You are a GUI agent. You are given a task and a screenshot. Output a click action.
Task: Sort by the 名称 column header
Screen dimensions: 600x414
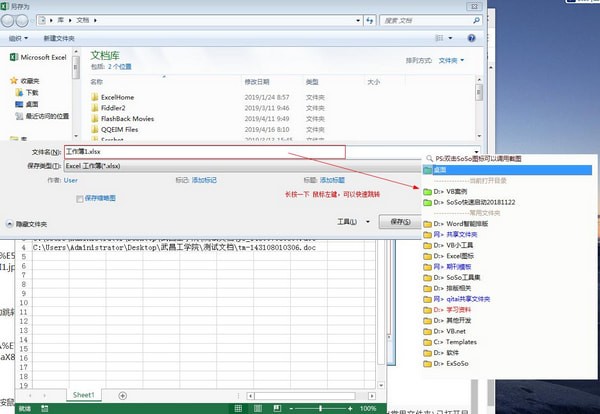(x=96, y=82)
